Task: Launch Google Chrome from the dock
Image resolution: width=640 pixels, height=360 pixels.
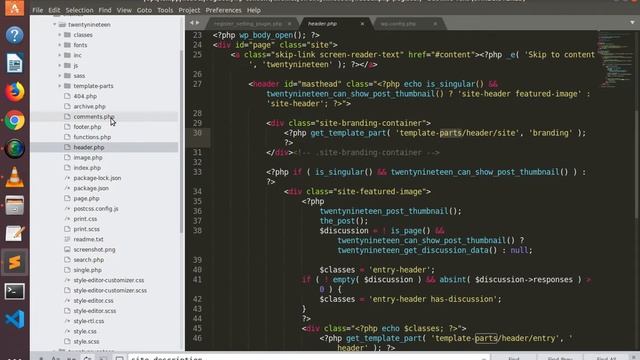Action: 14,120
